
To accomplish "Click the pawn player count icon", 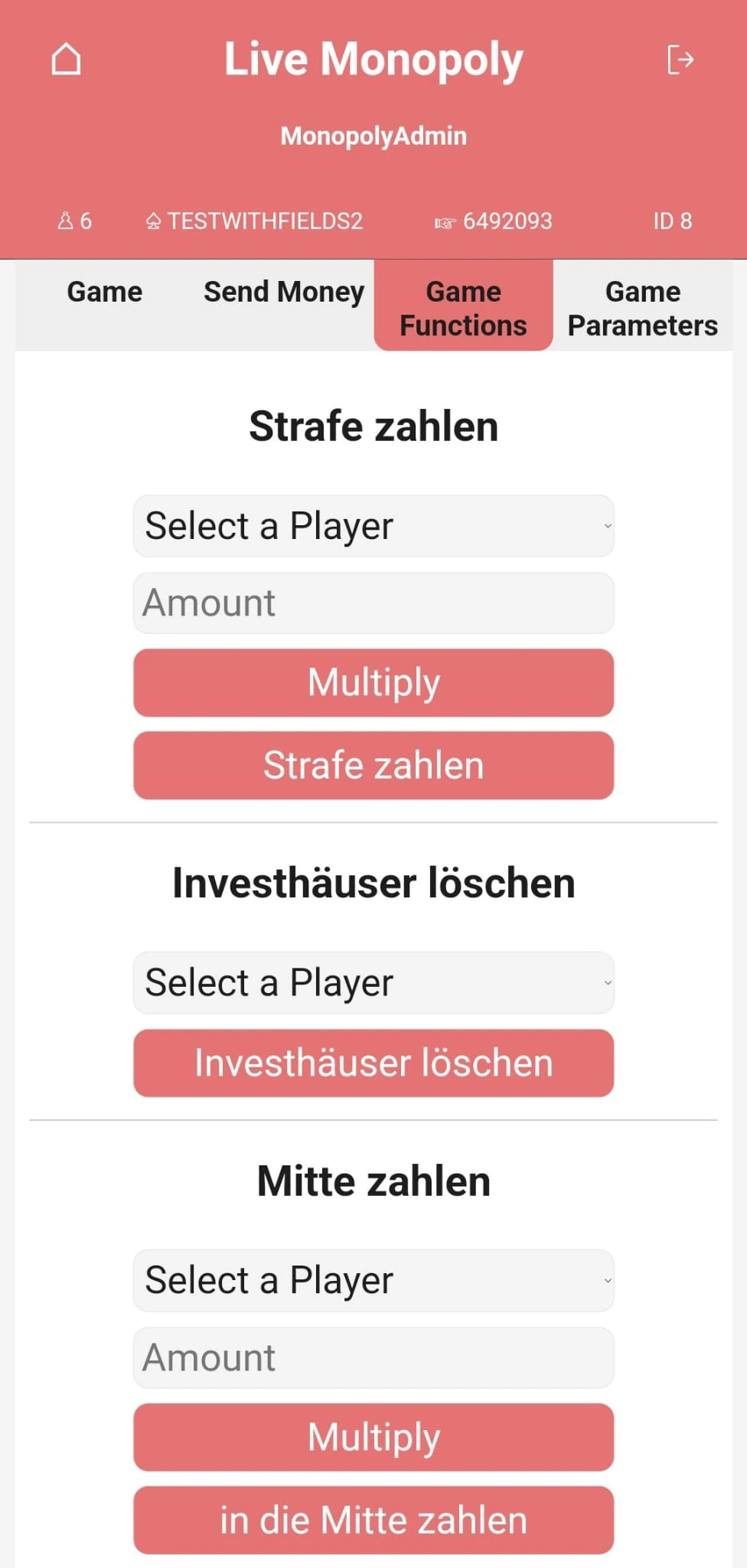I will (66, 221).
